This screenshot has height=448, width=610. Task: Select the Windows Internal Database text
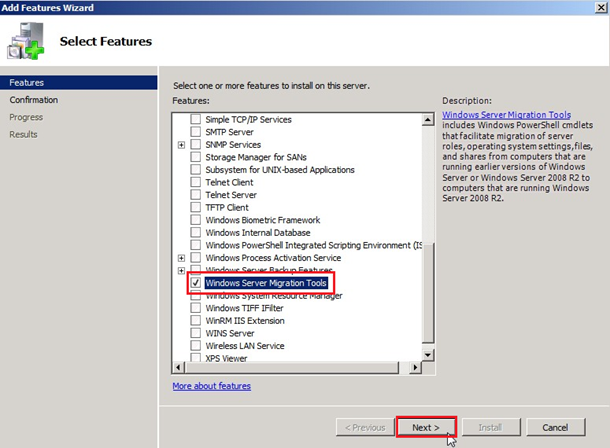click(x=258, y=233)
